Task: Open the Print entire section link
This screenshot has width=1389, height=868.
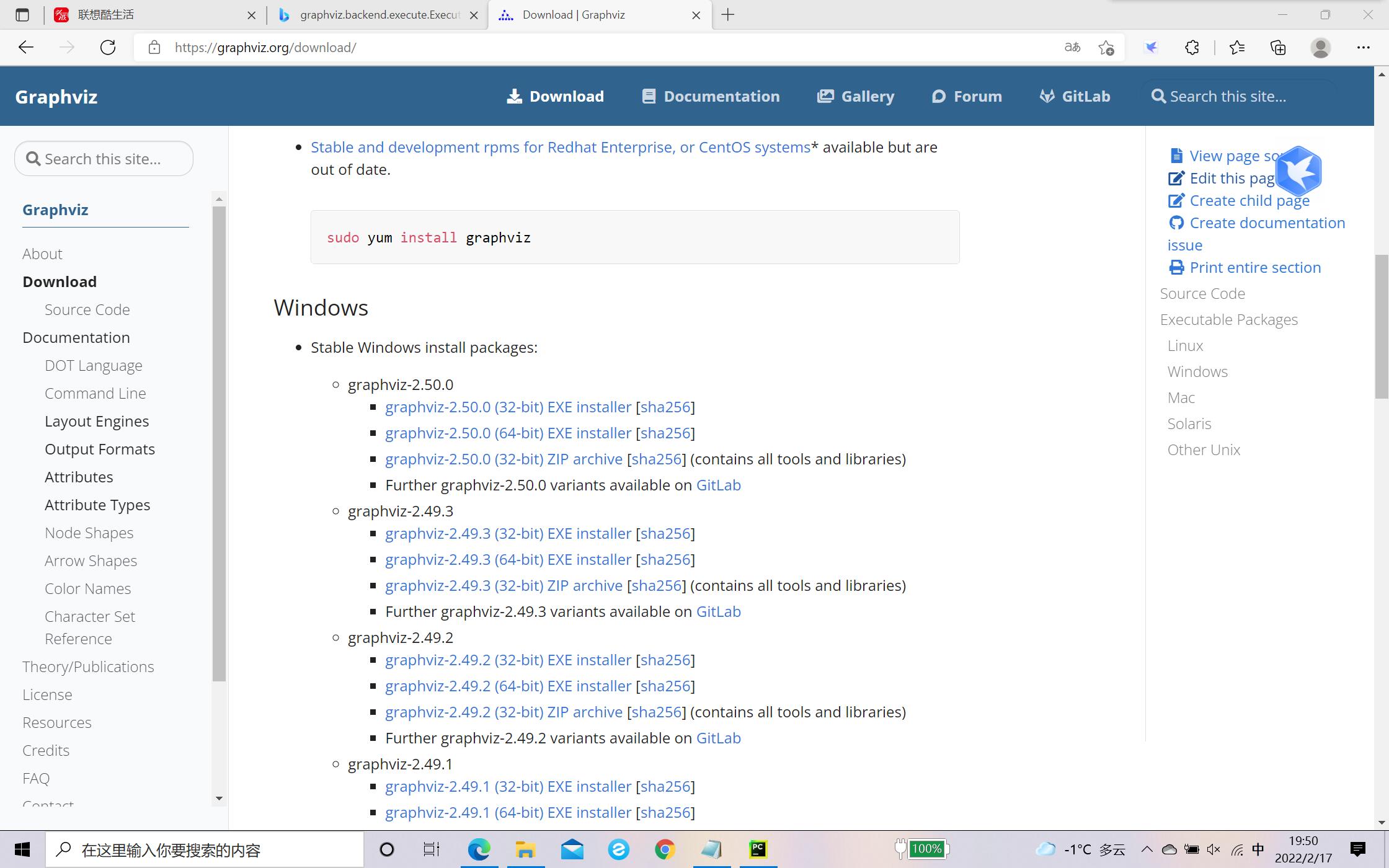Action: (x=1254, y=268)
